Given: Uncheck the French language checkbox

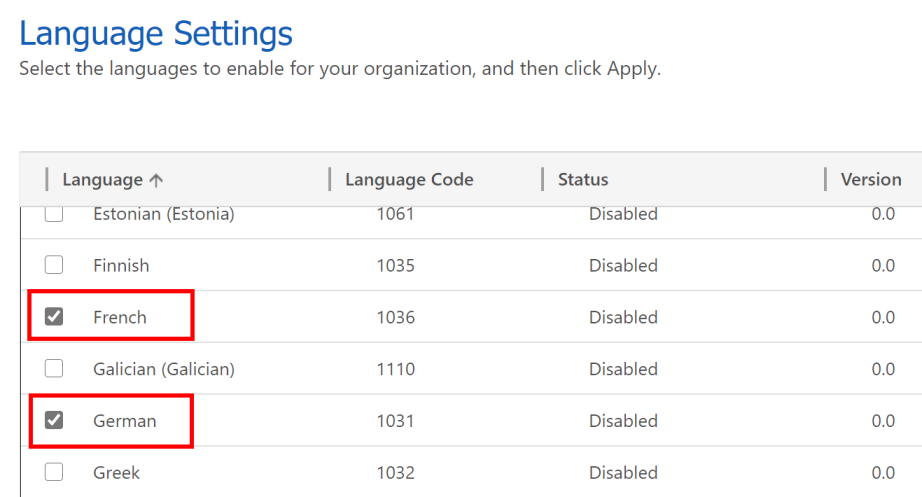Looking at the screenshot, I should [x=54, y=317].
